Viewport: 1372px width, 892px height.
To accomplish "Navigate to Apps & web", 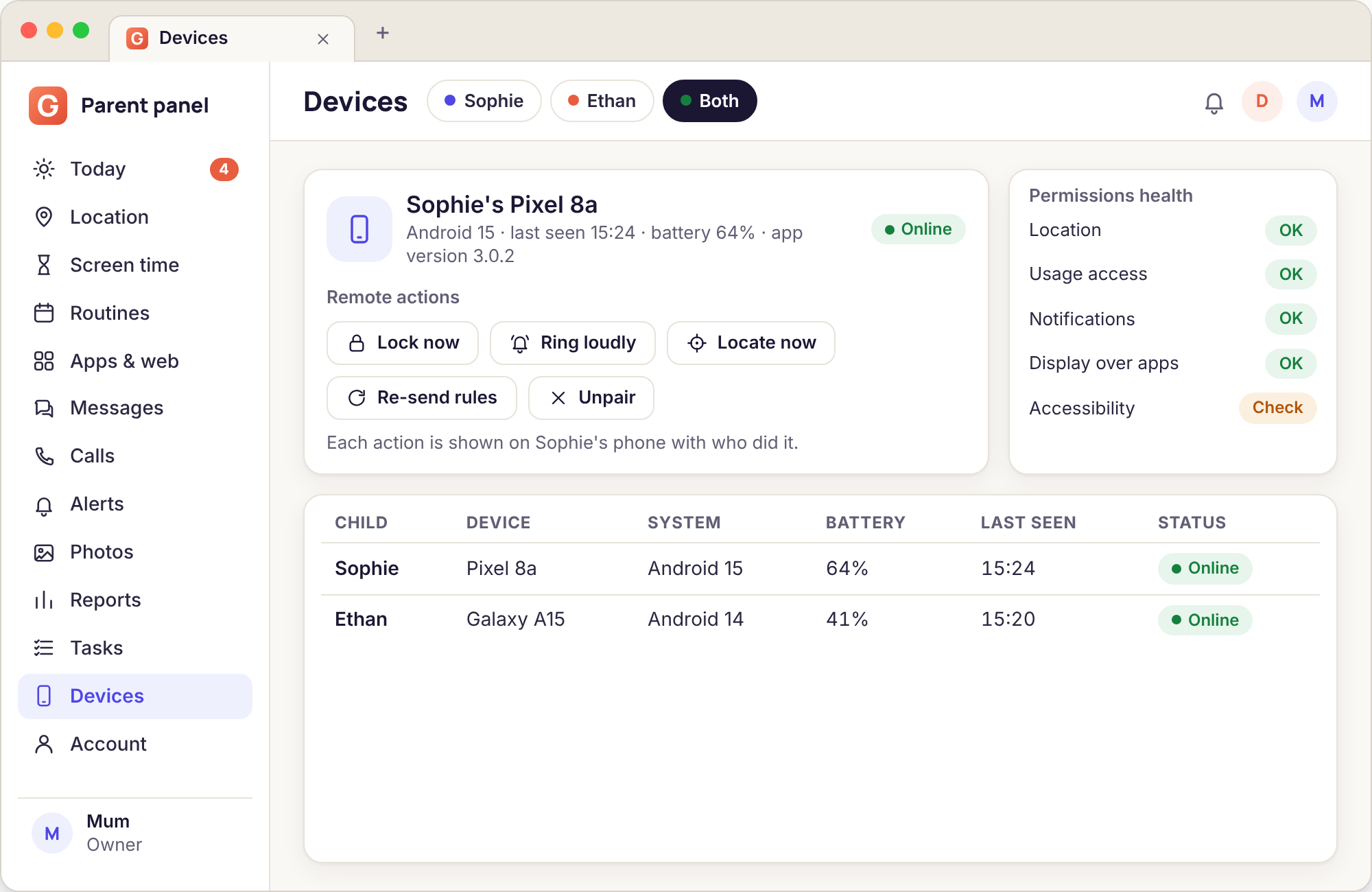I will coord(135,361).
